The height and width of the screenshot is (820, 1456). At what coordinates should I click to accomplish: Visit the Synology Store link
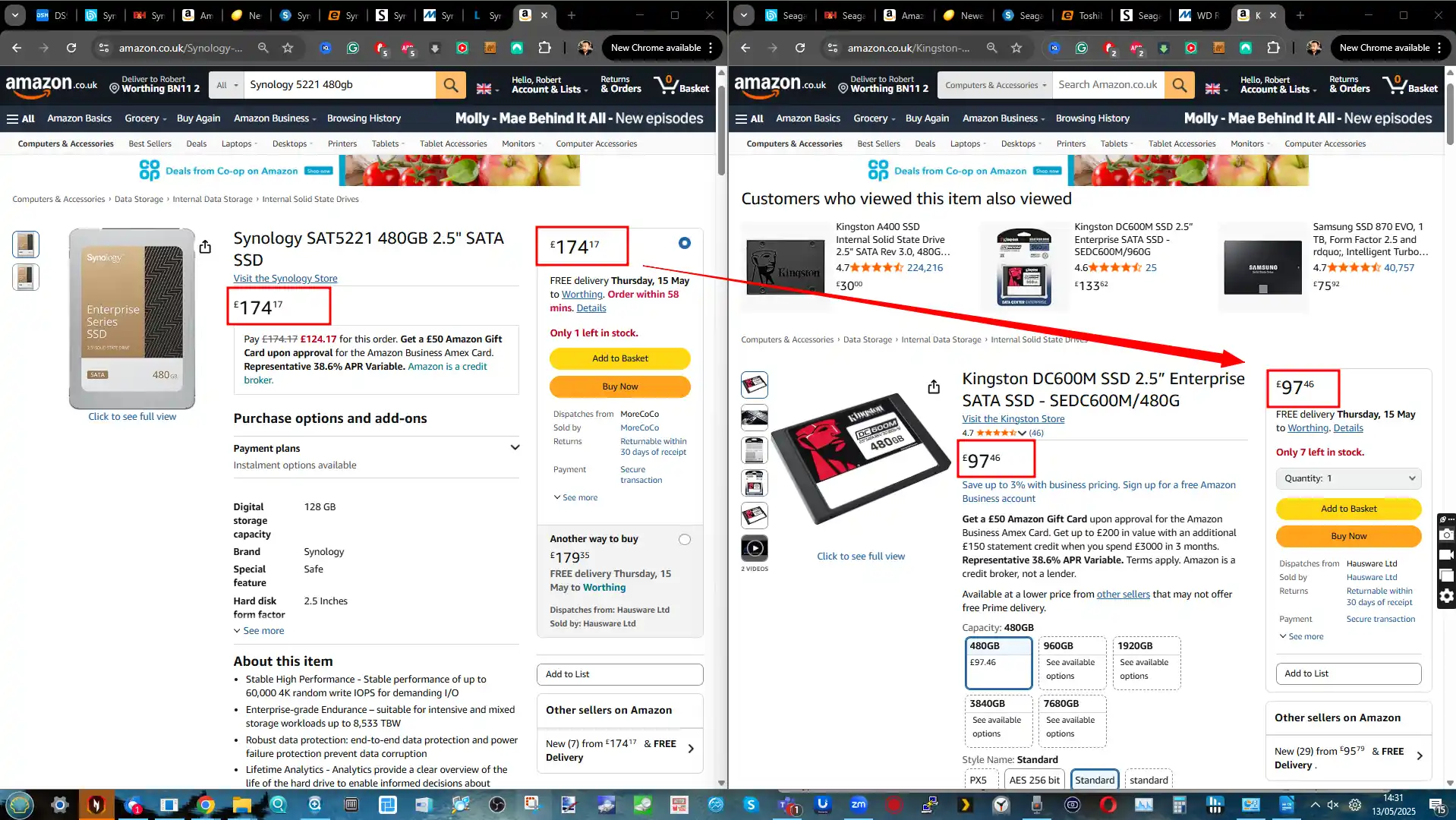[285, 279]
